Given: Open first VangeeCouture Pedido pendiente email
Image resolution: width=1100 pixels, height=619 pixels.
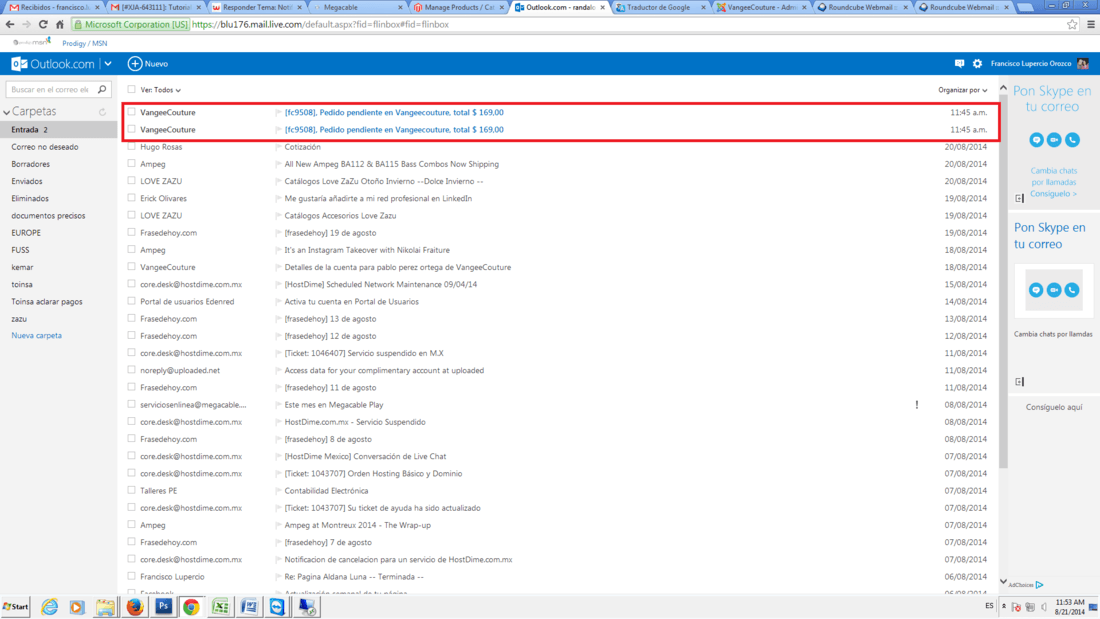Looking at the screenshot, I should click(x=394, y=112).
